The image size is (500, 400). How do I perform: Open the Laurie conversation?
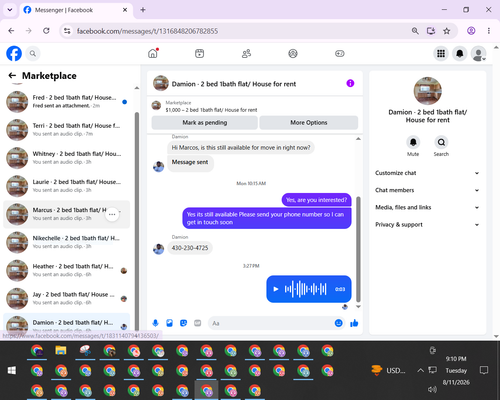(x=67, y=186)
